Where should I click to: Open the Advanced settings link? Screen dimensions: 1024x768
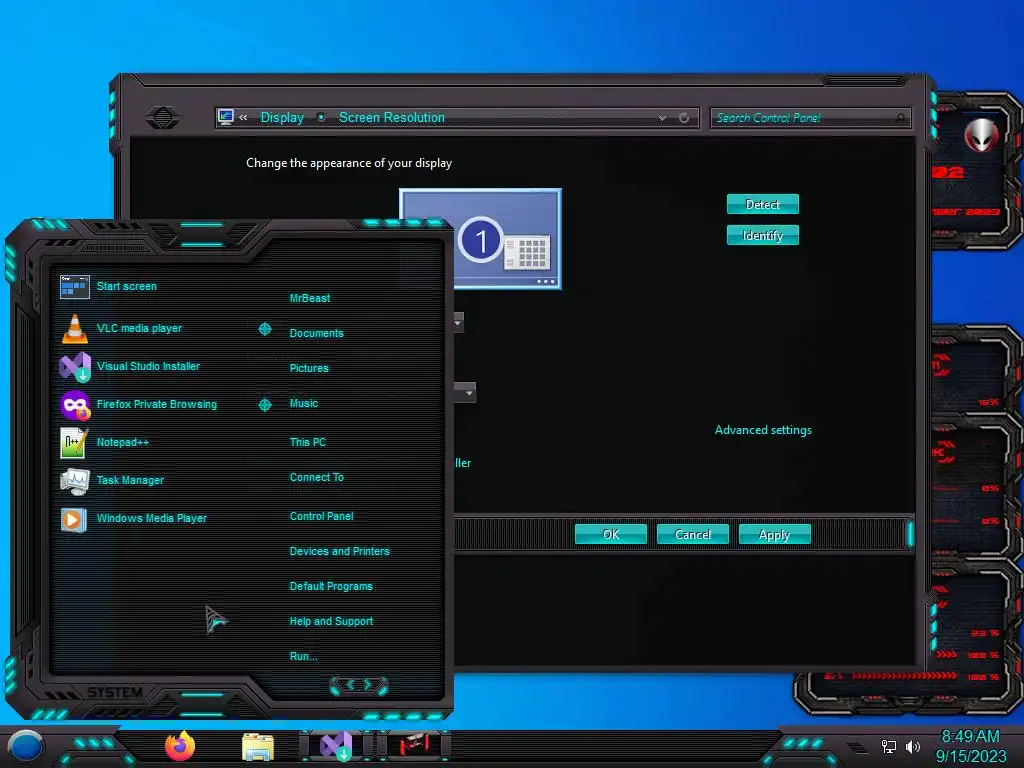(763, 430)
